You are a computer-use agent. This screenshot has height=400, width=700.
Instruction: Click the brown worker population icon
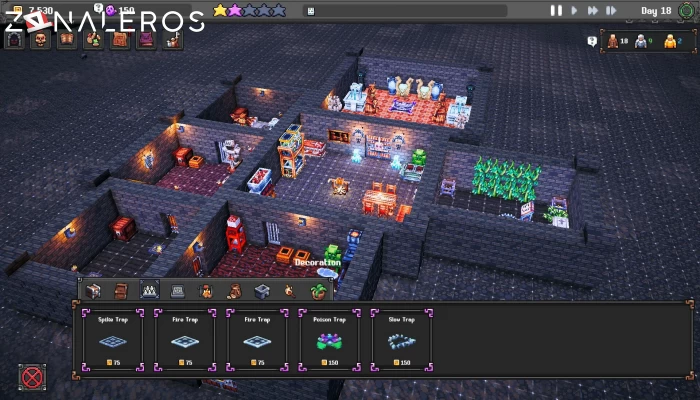pyautogui.click(x=613, y=41)
